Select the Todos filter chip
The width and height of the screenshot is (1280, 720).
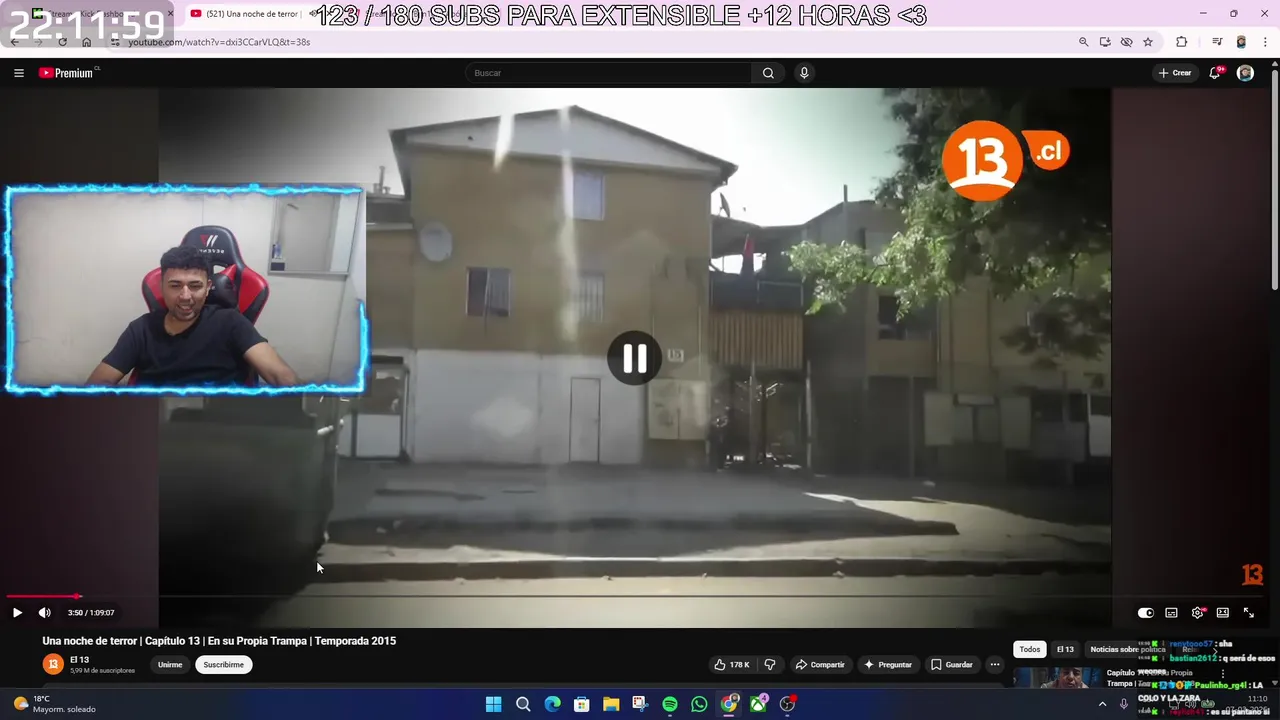coord(1030,649)
